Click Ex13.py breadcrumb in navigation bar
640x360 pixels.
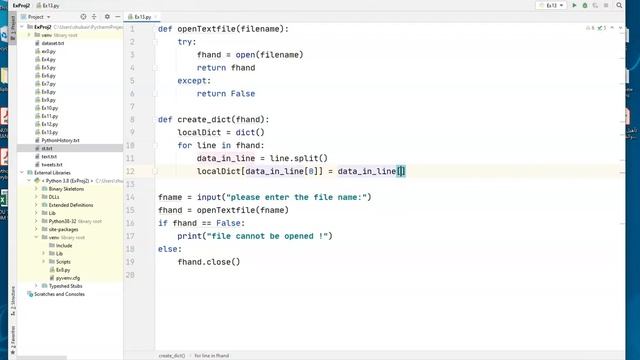coord(48,5)
